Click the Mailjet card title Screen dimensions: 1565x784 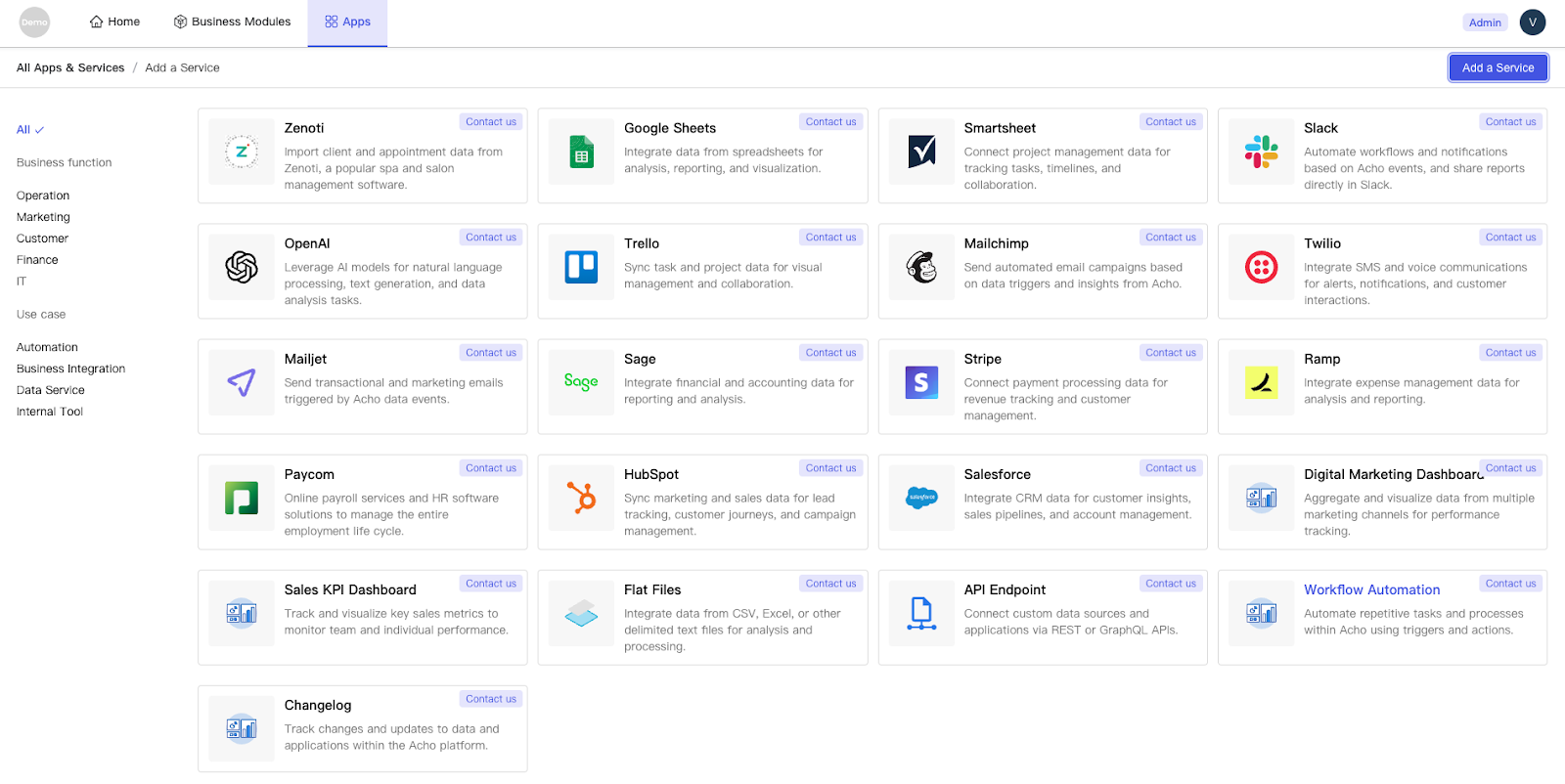click(x=305, y=359)
